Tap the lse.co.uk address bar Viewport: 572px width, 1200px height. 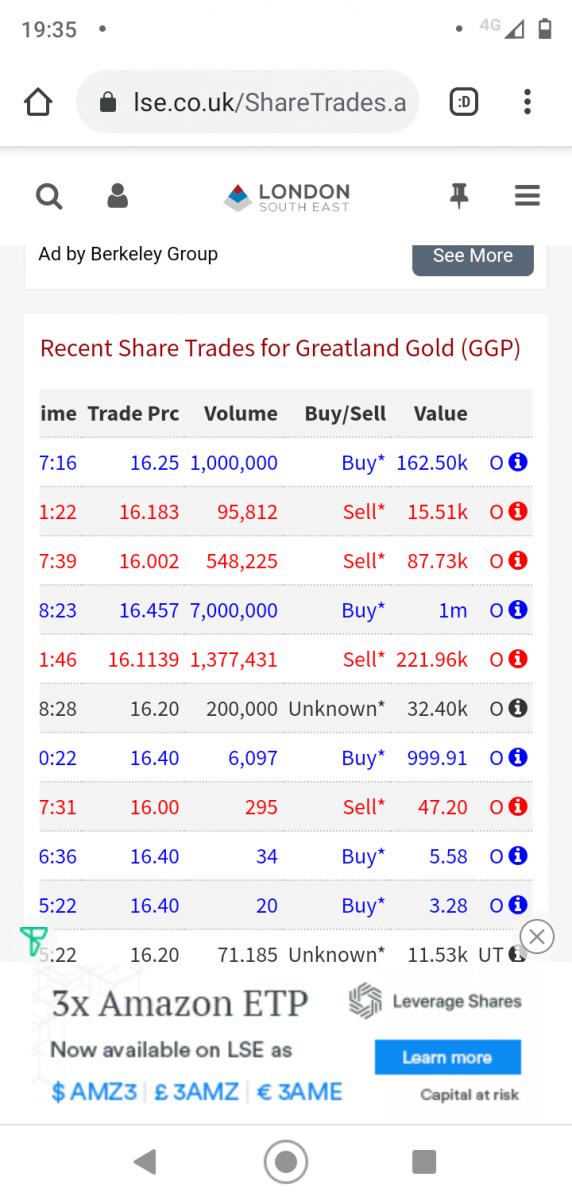tap(248, 102)
